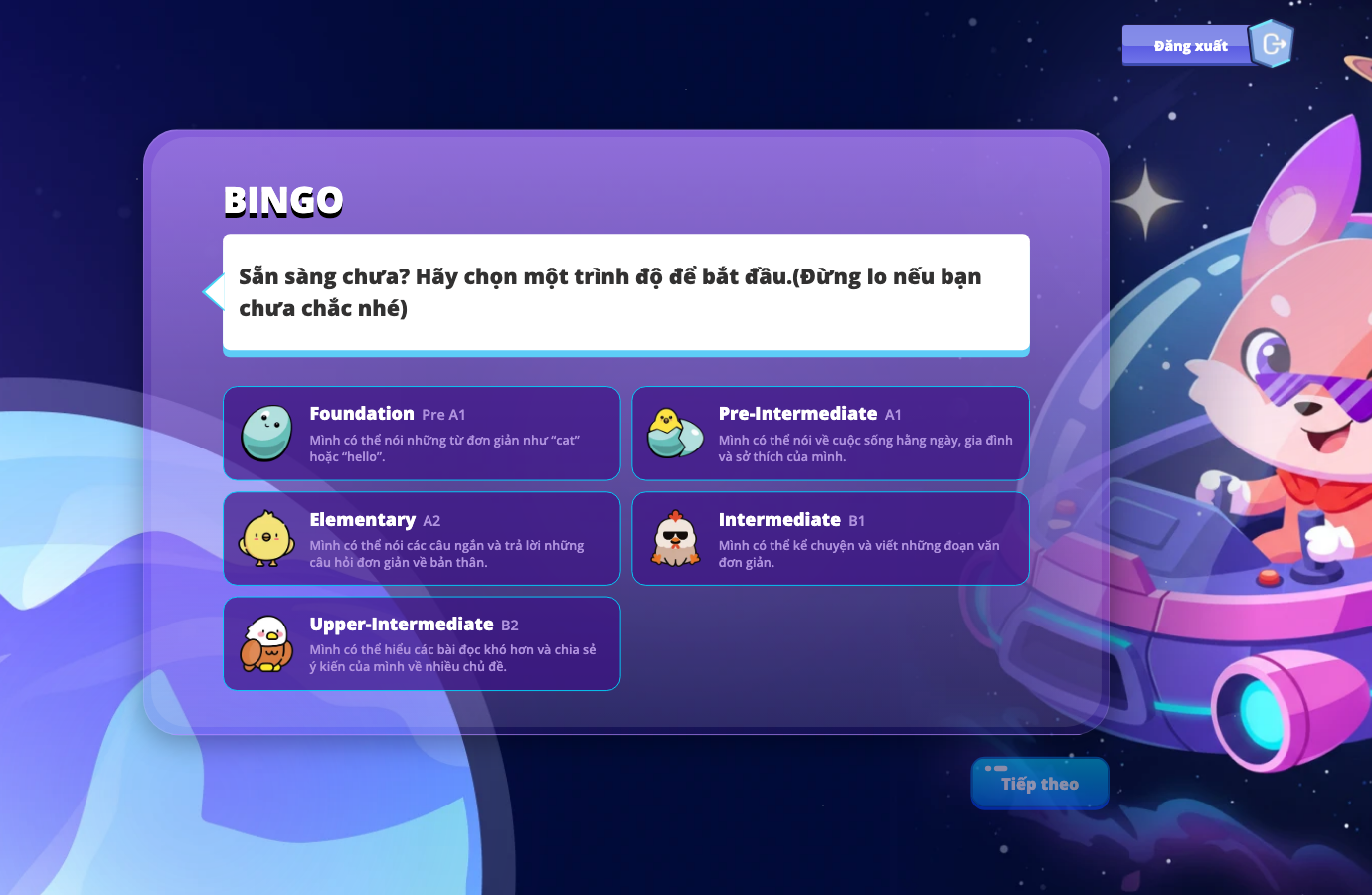Pick the Elementary A2 level card
The image size is (1372, 895).
(422, 539)
